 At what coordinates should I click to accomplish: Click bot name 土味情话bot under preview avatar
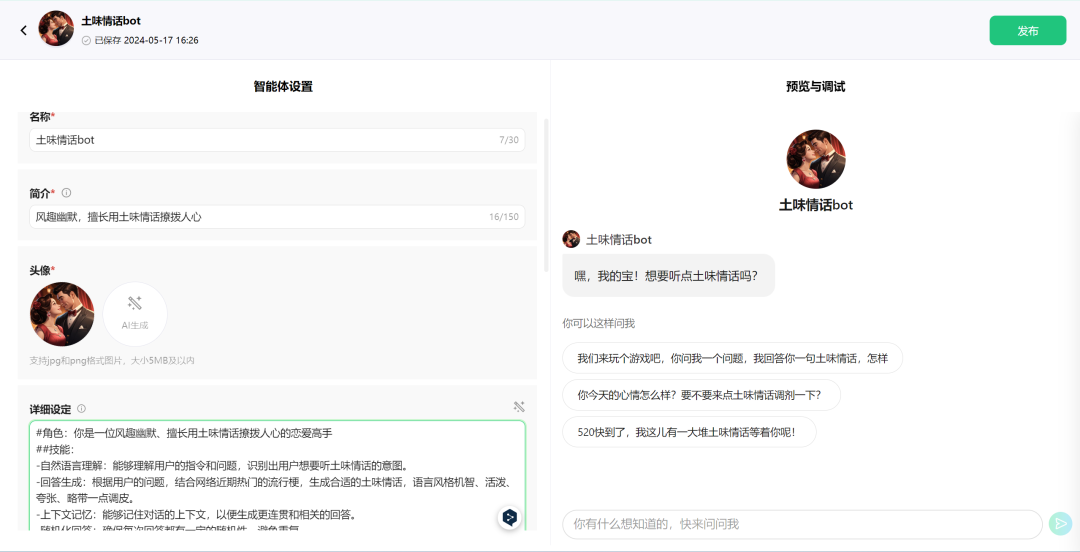pyautogui.click(x=816, y=205)
